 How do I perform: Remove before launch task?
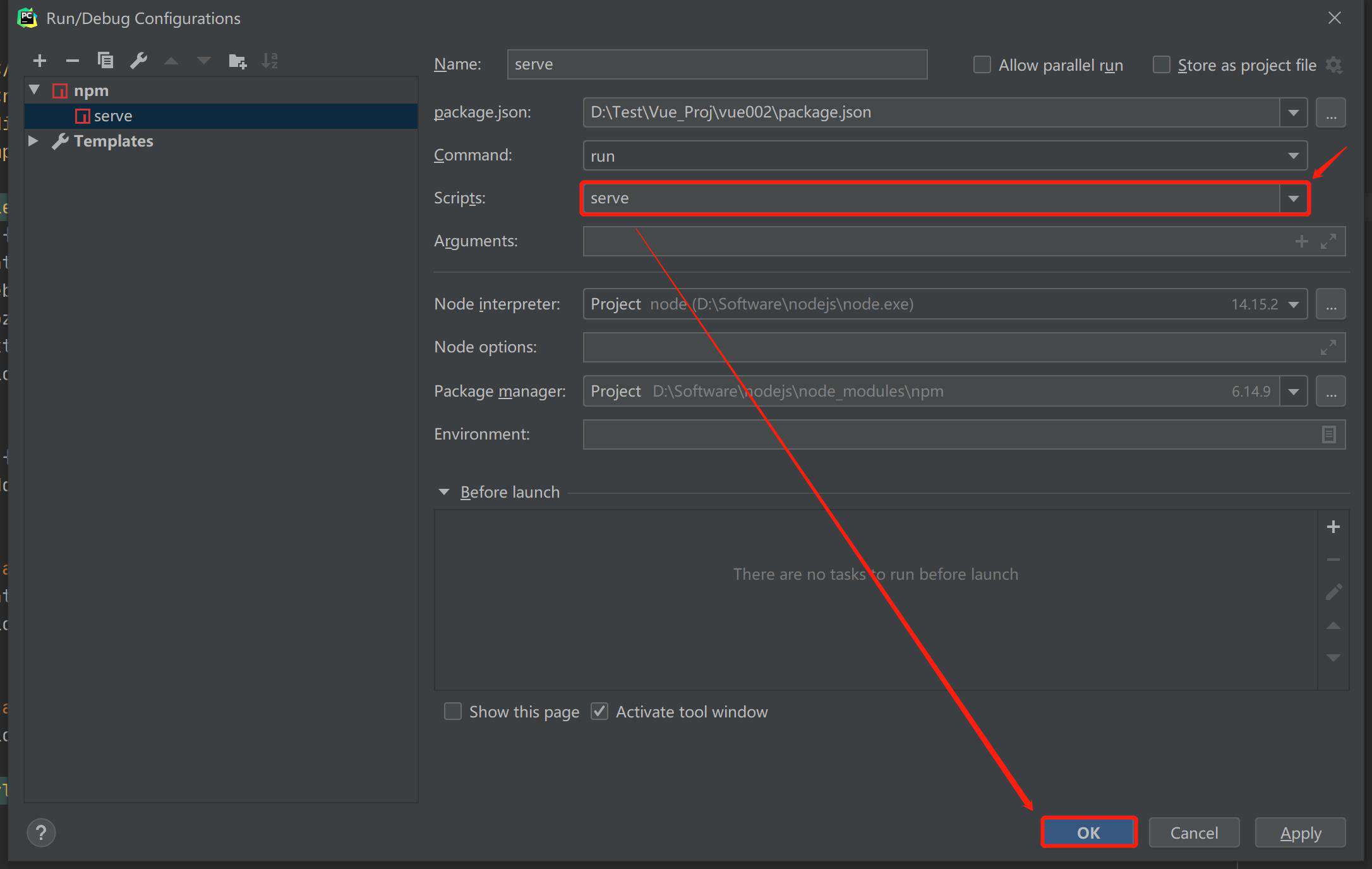(1333, 560)
